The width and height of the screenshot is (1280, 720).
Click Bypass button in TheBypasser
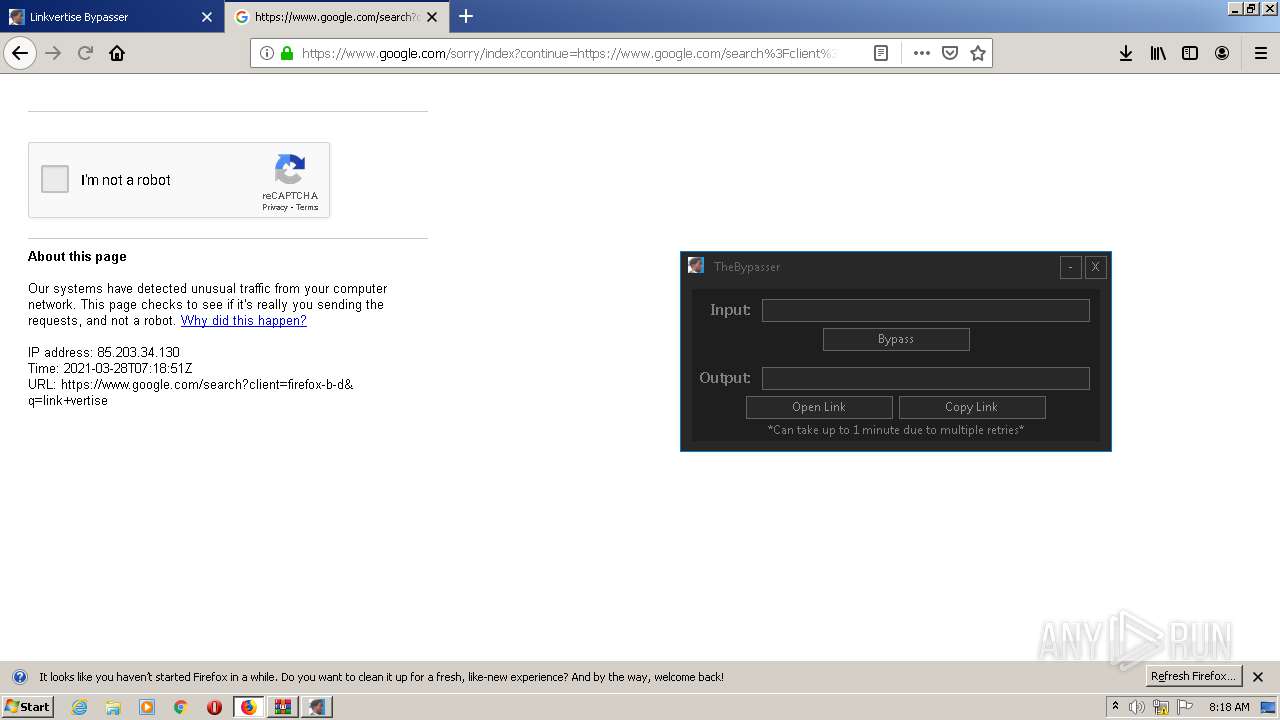(x=896, y=339)
